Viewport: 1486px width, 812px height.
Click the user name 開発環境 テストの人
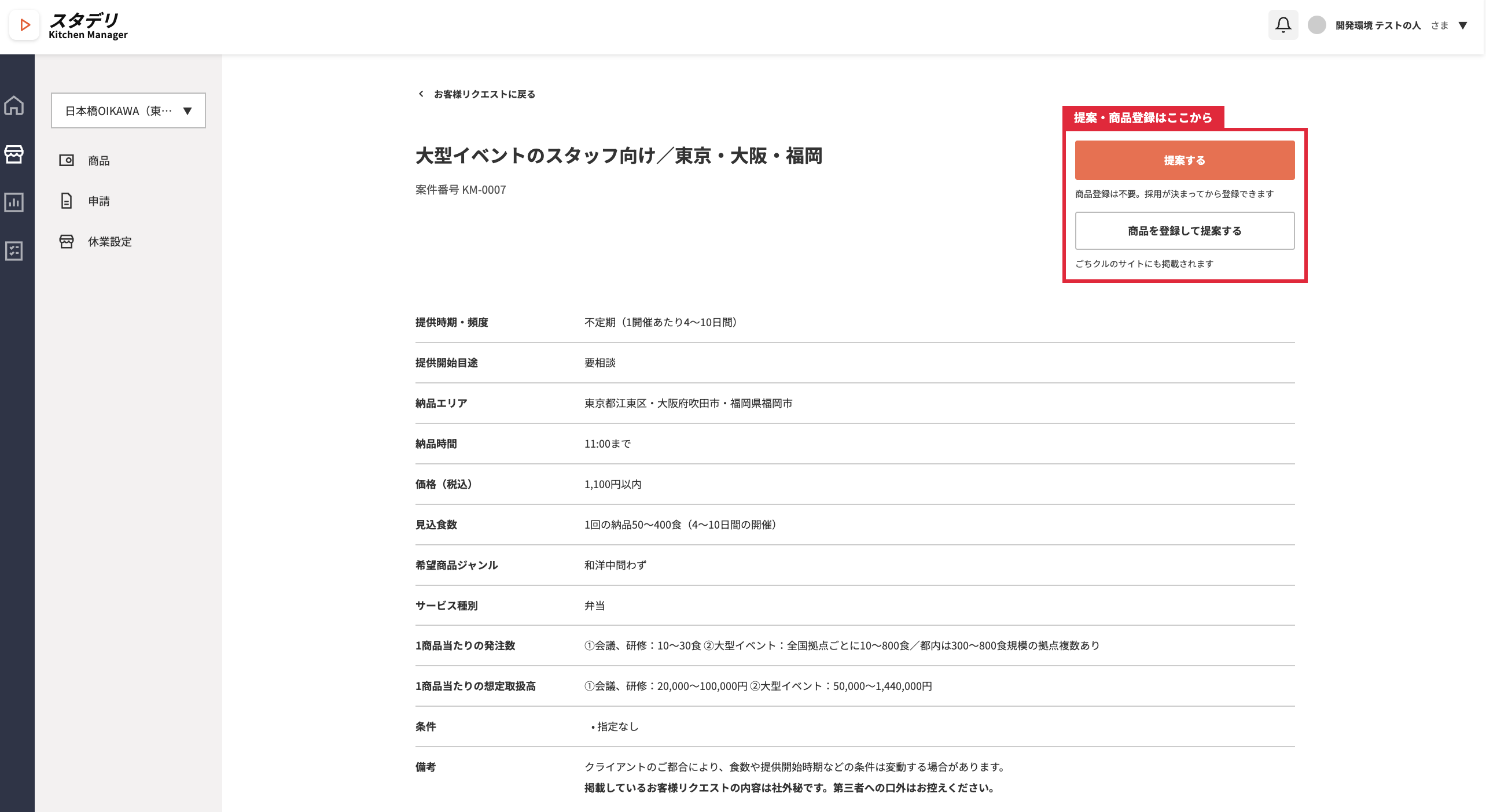tap(1378, 25)
